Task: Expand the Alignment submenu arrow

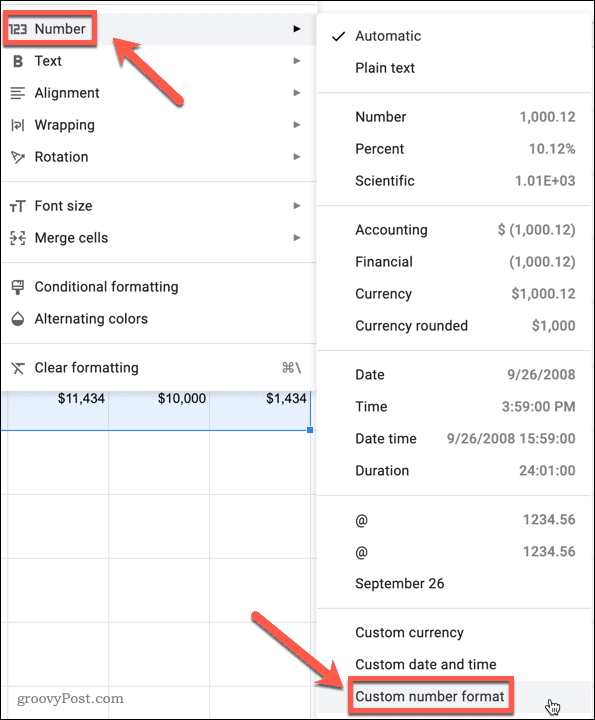Action: coord(297,93)
